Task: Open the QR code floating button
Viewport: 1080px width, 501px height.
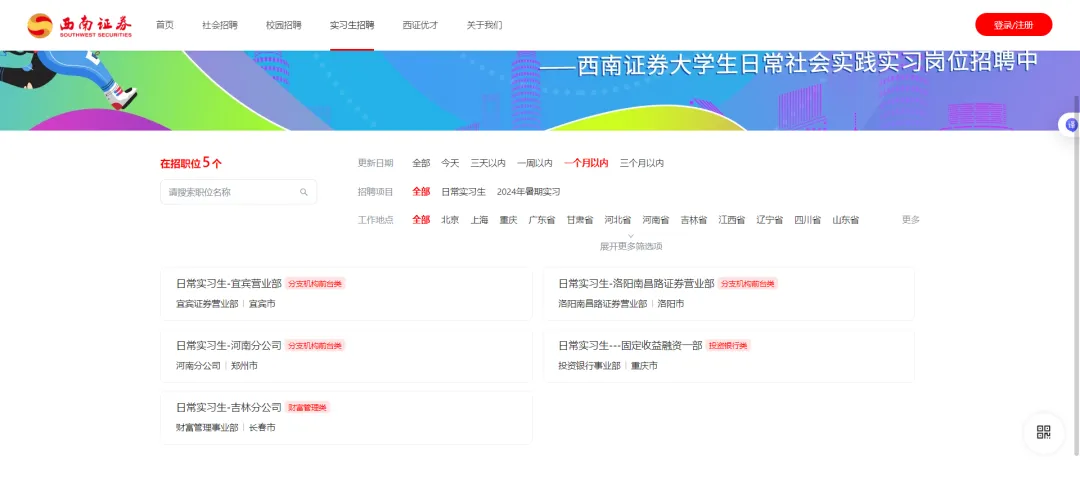Action: [x=1043, y=433]
